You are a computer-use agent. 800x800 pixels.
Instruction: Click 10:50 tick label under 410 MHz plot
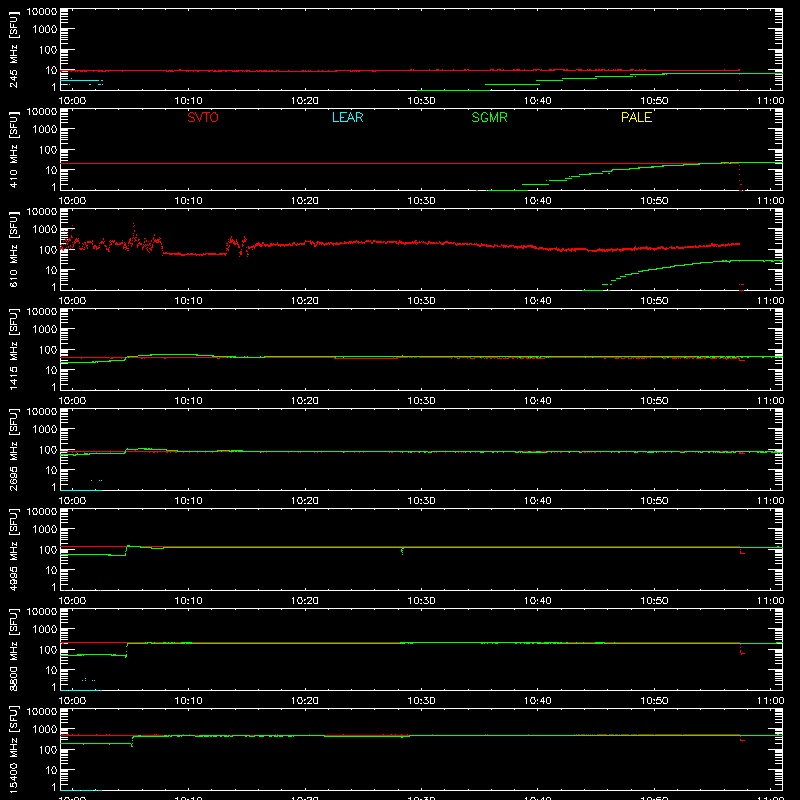[654, 201]
